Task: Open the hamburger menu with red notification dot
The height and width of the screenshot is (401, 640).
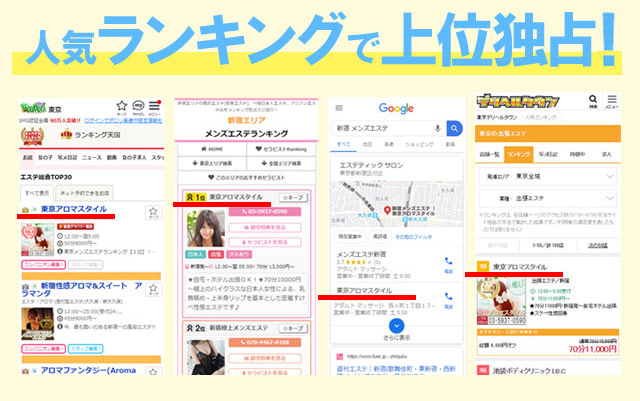Action: point(154,106)
